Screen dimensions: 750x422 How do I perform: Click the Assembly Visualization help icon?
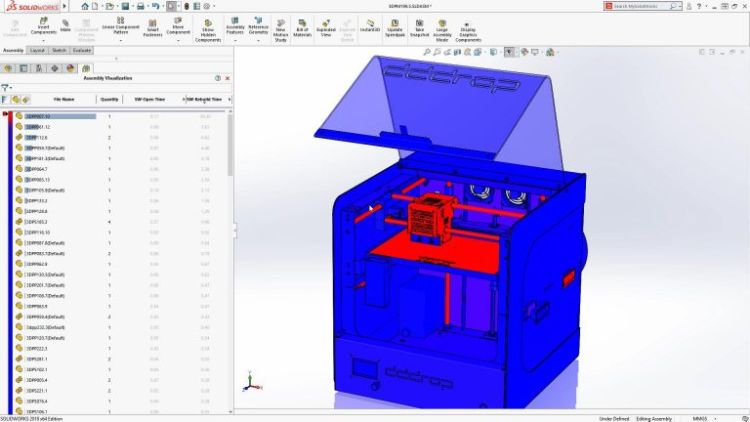pyautogui.click(x=218, y=78)
